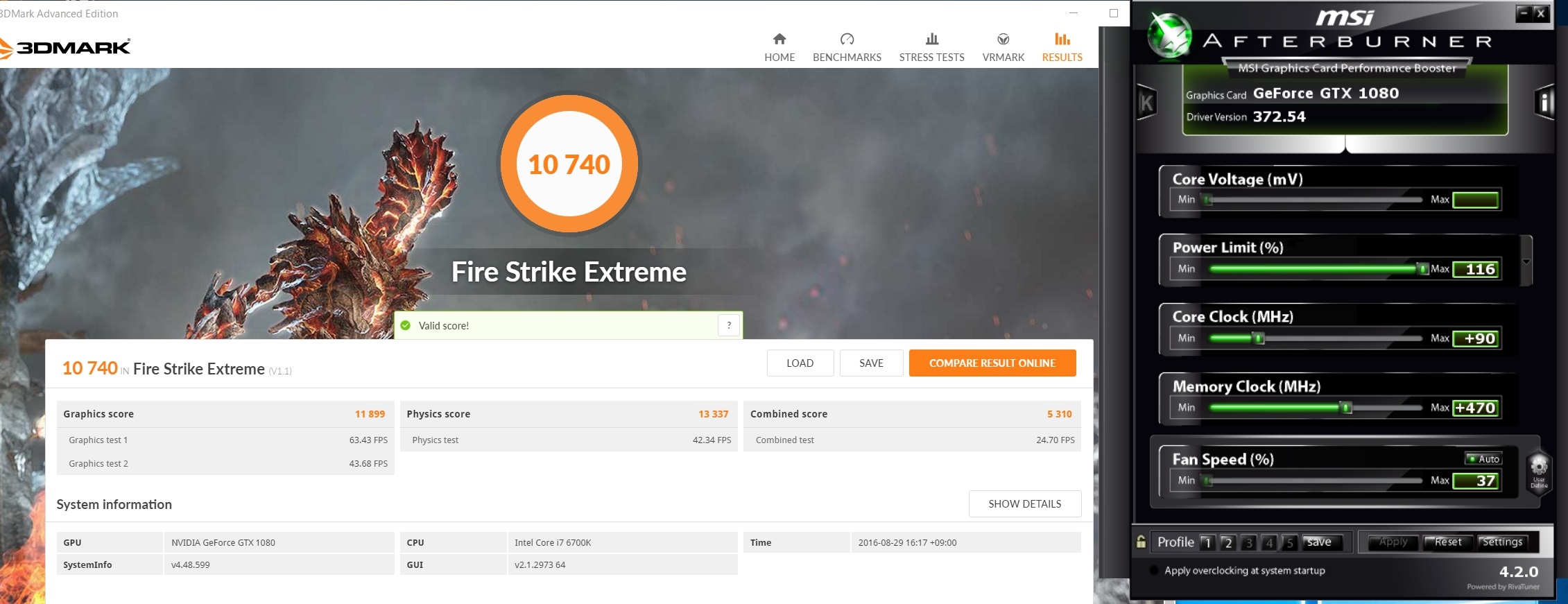Viewport: 1568px width, 604px height.
Task: Maximize the 3DMark window
Action: [1114, 13]
